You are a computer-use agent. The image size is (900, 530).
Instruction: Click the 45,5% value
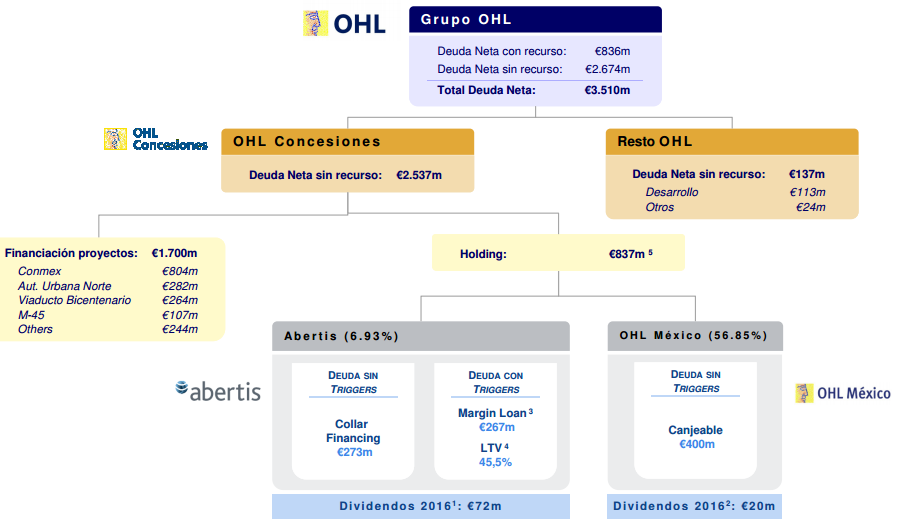pyautogui.click(x=495, y=462)
